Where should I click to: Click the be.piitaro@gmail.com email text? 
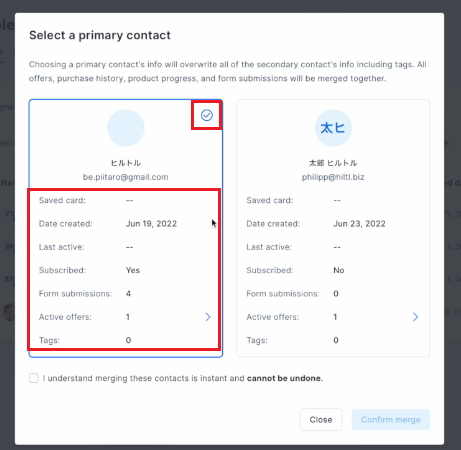[x=126, y=177]
